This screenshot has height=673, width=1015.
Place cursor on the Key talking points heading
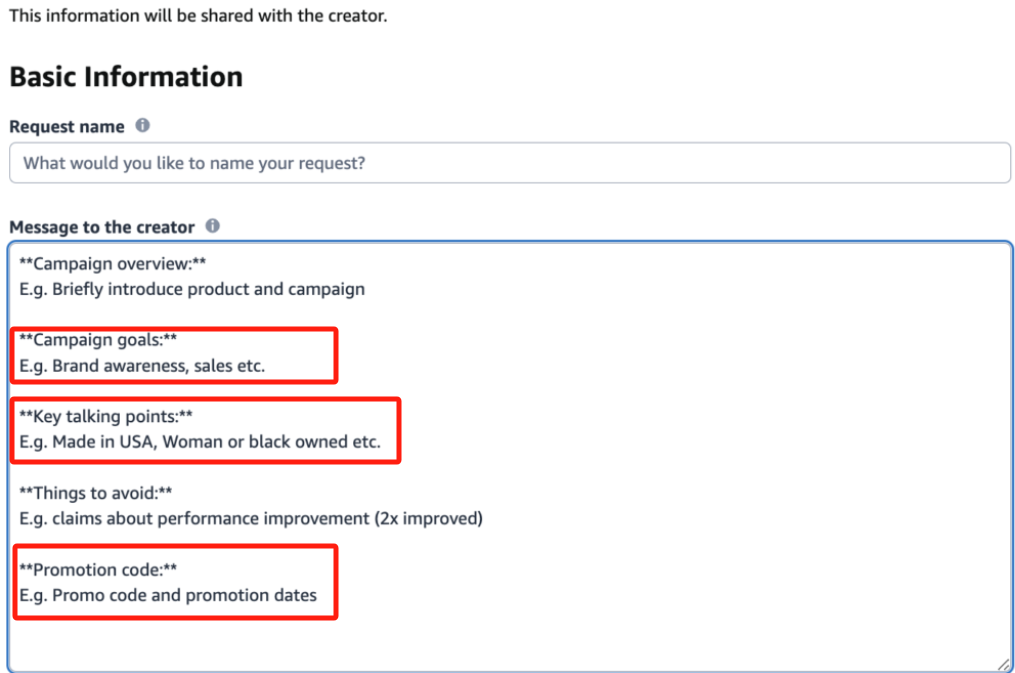click(x=106, y=417)
